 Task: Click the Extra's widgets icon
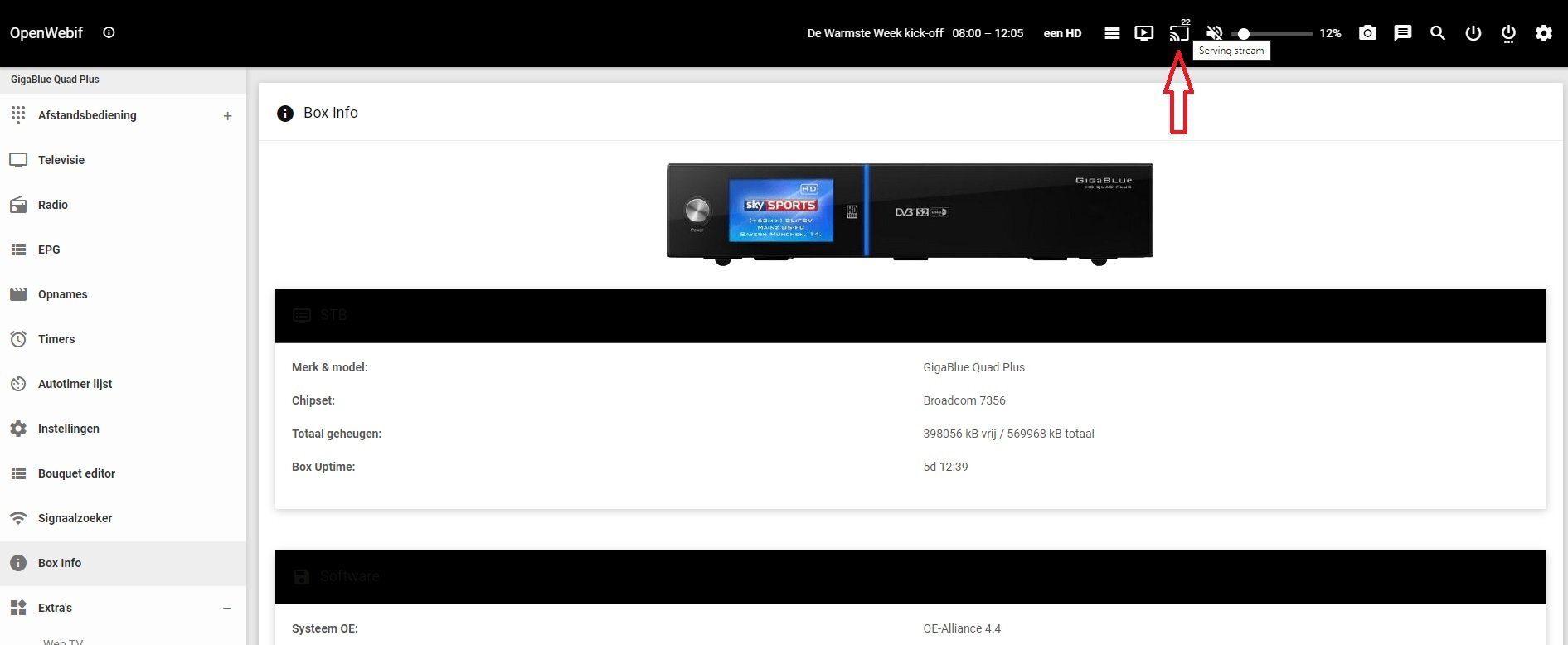click(x=18, y=608)
